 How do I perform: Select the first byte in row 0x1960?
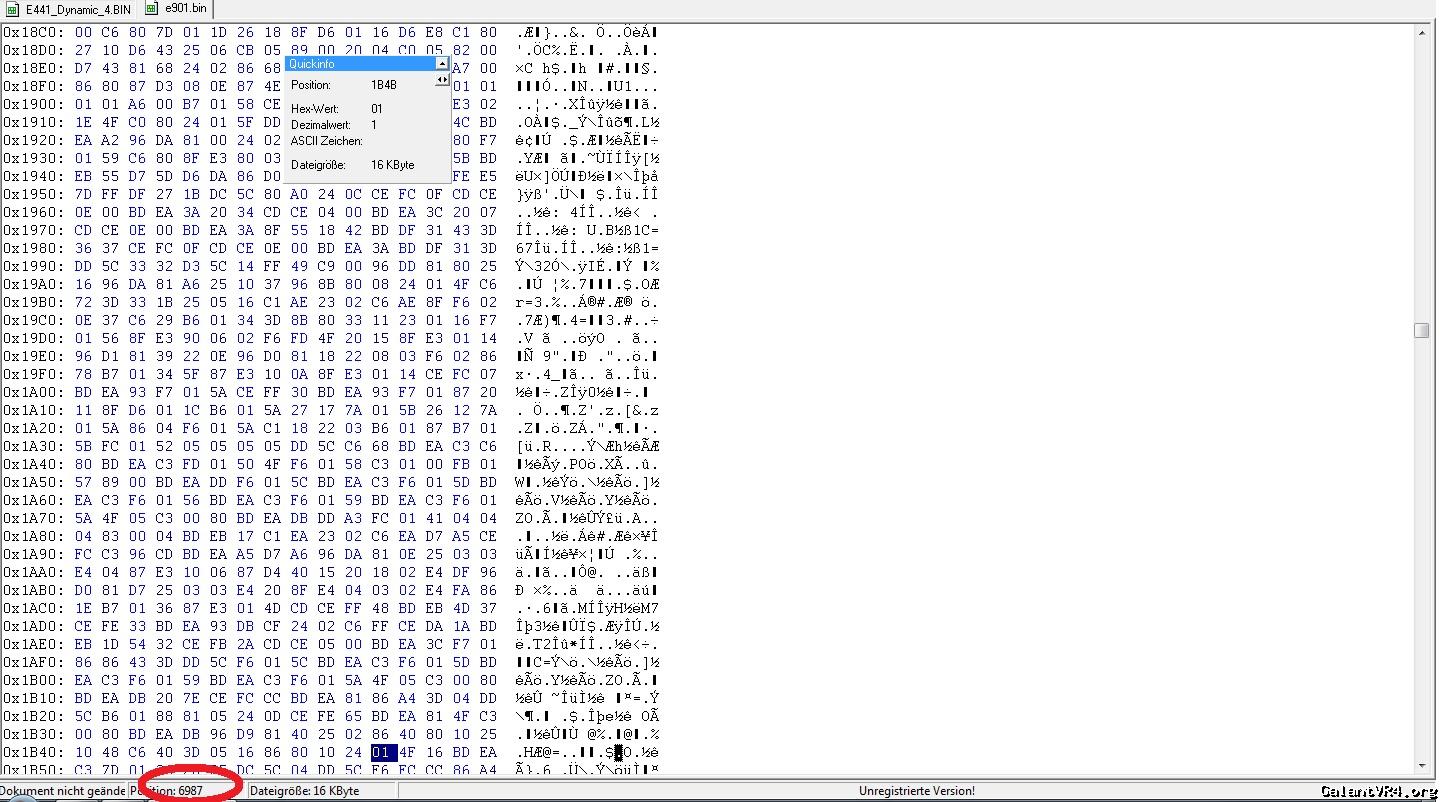pos(83,212)
